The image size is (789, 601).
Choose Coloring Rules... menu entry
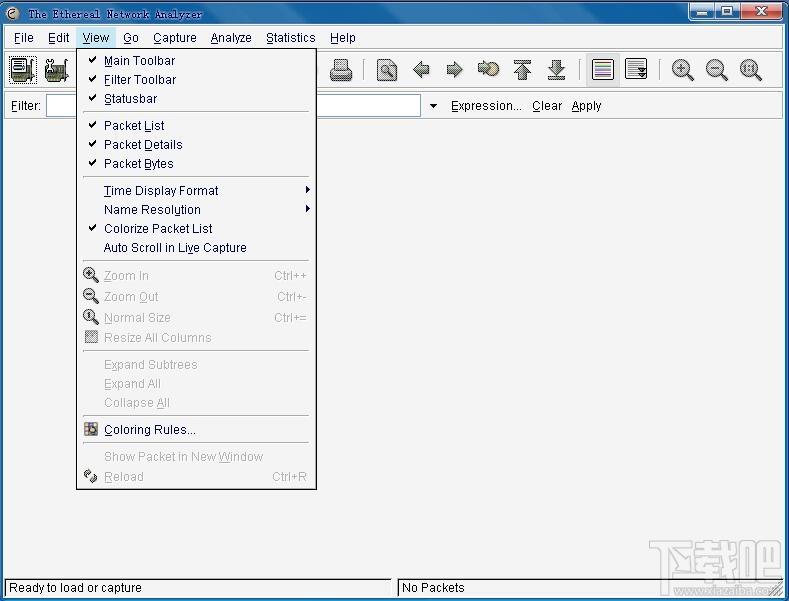point(196,429)
